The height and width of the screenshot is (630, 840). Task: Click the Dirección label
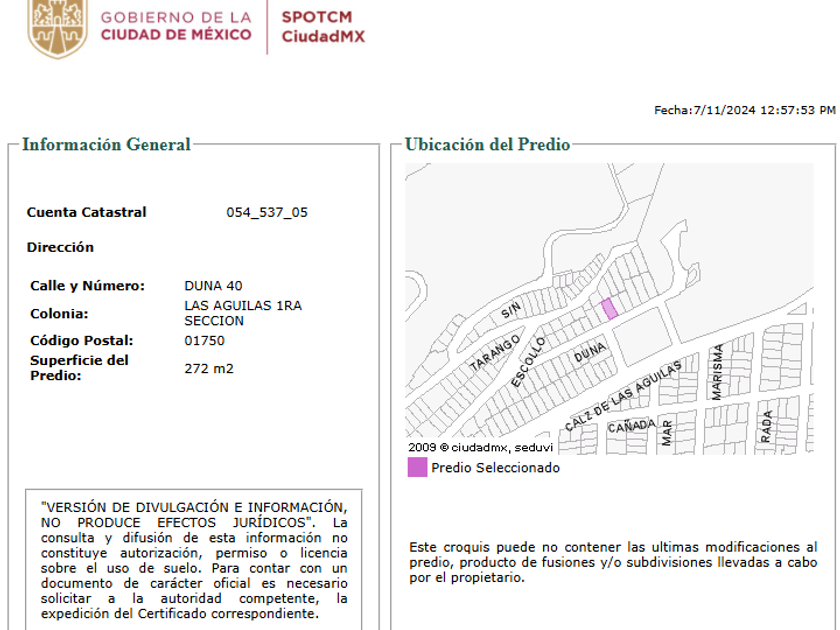60,247
